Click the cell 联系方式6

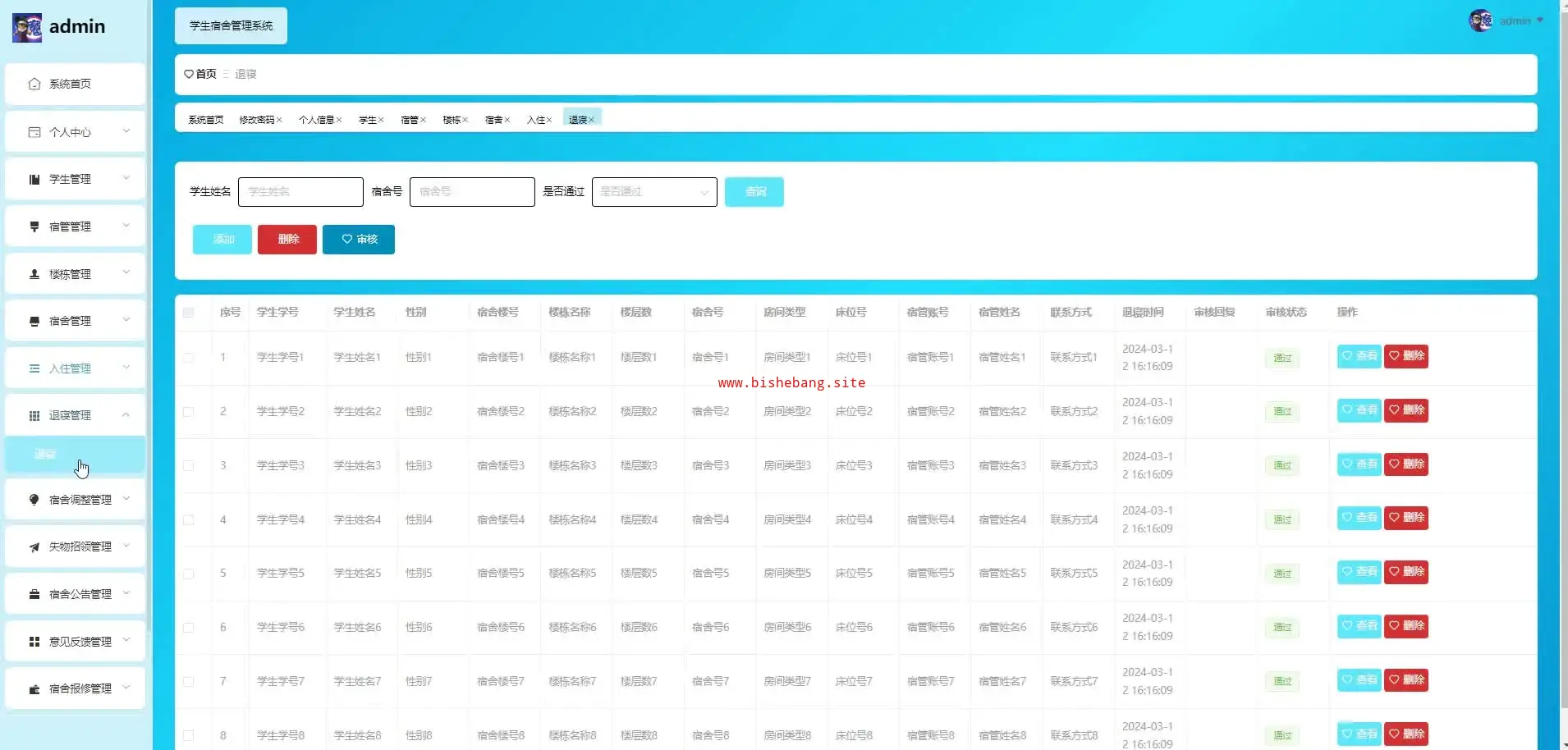(1074, 628)
